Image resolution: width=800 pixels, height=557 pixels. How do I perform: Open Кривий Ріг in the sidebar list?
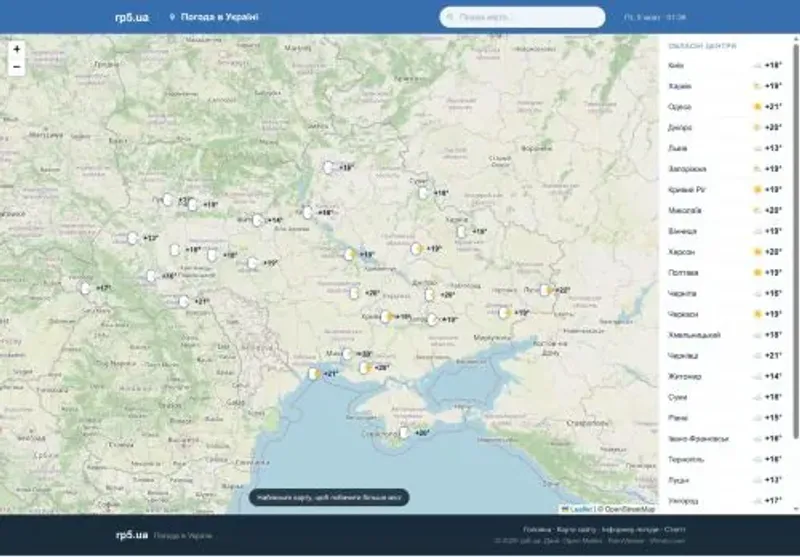pos(724,190)
